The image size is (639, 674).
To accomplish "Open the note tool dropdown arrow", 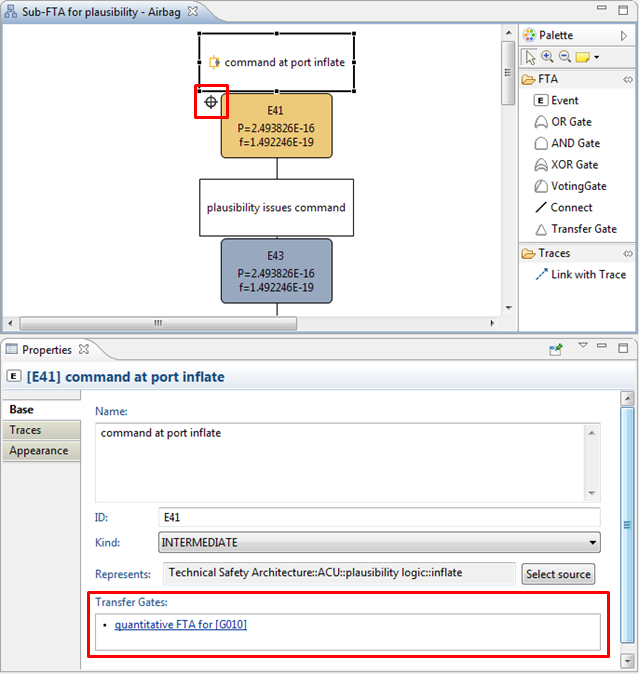I will 596,57.
